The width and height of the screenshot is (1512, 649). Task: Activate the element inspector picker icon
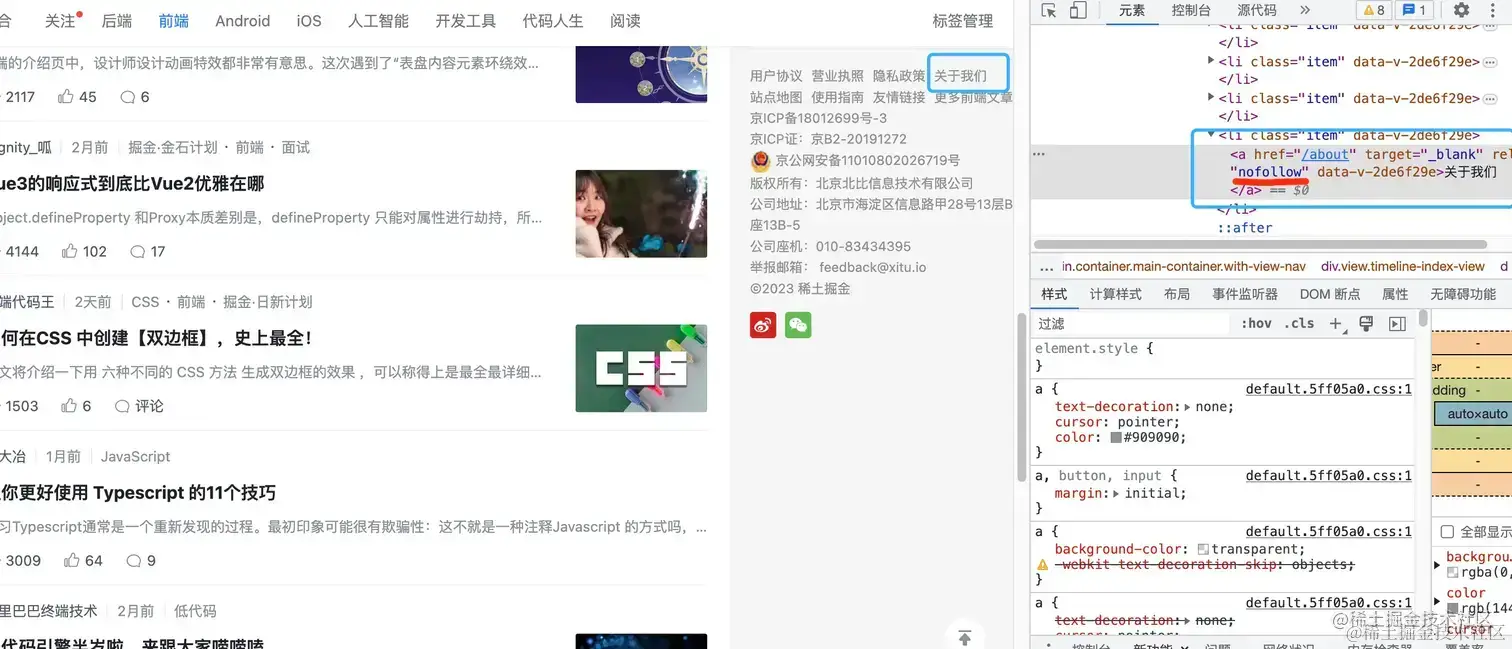(x=1049, y=11)
